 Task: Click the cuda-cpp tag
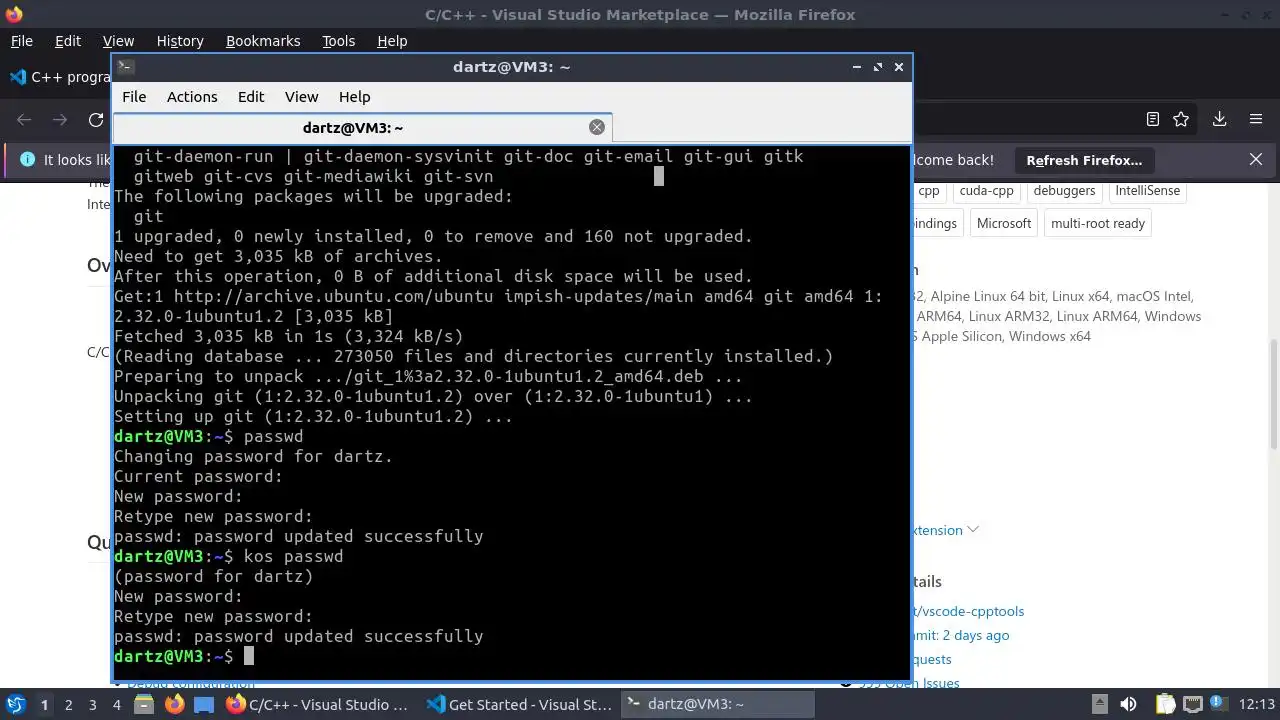click(986, 191)
